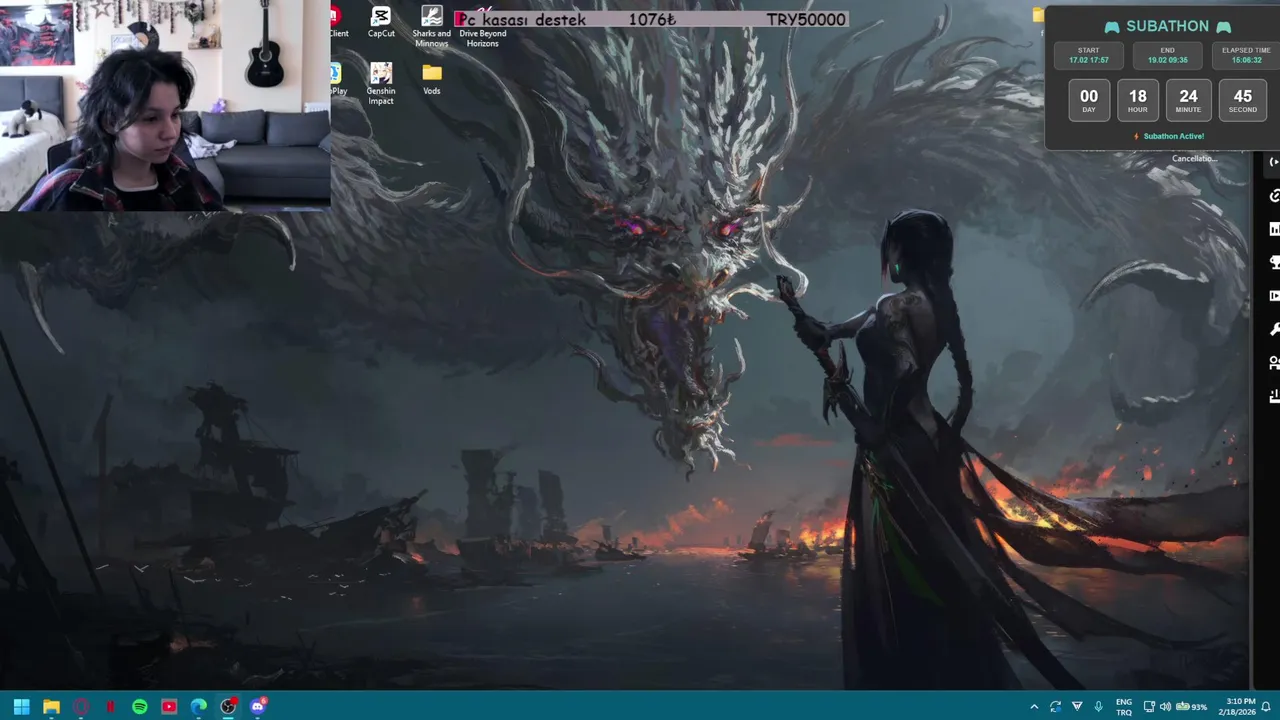Image resolution: width=1280 pixels, height=720 pixels.
Task: Switch to OBS Studio in the taskbar
Action: (x=229, y=706)
